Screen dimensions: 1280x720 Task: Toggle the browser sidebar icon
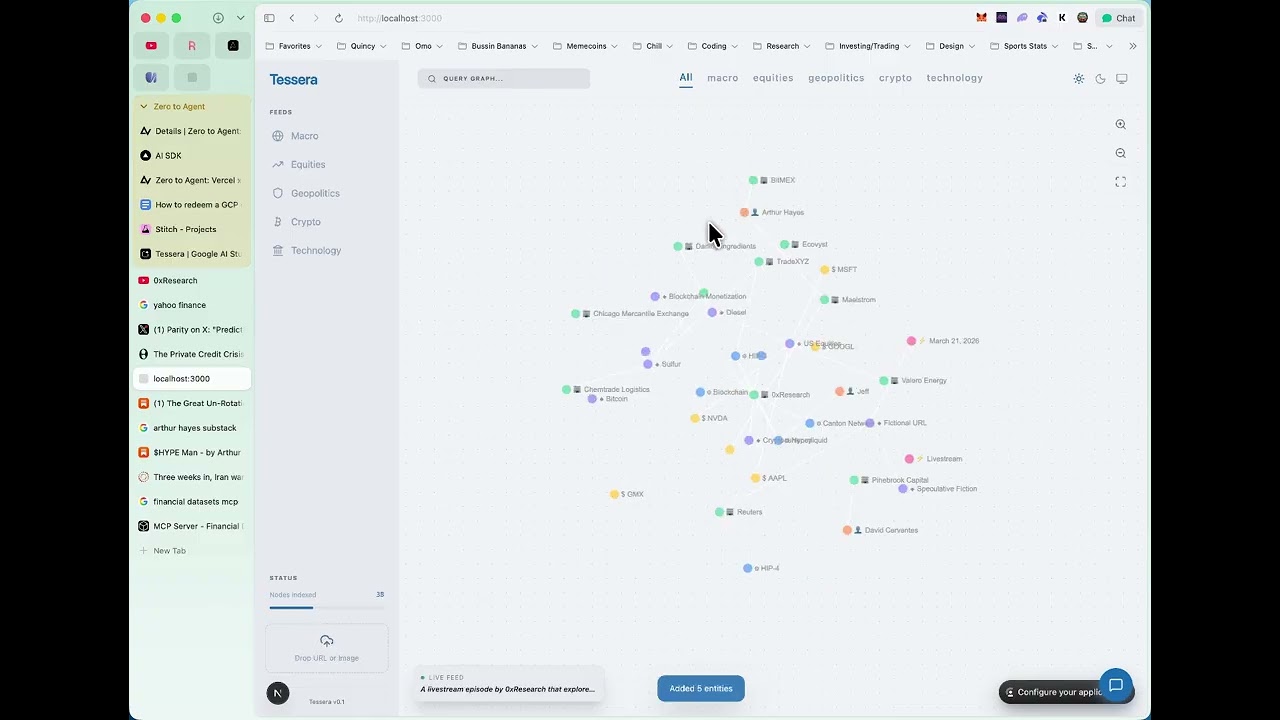pyautogui.click(x=269, y=18)
